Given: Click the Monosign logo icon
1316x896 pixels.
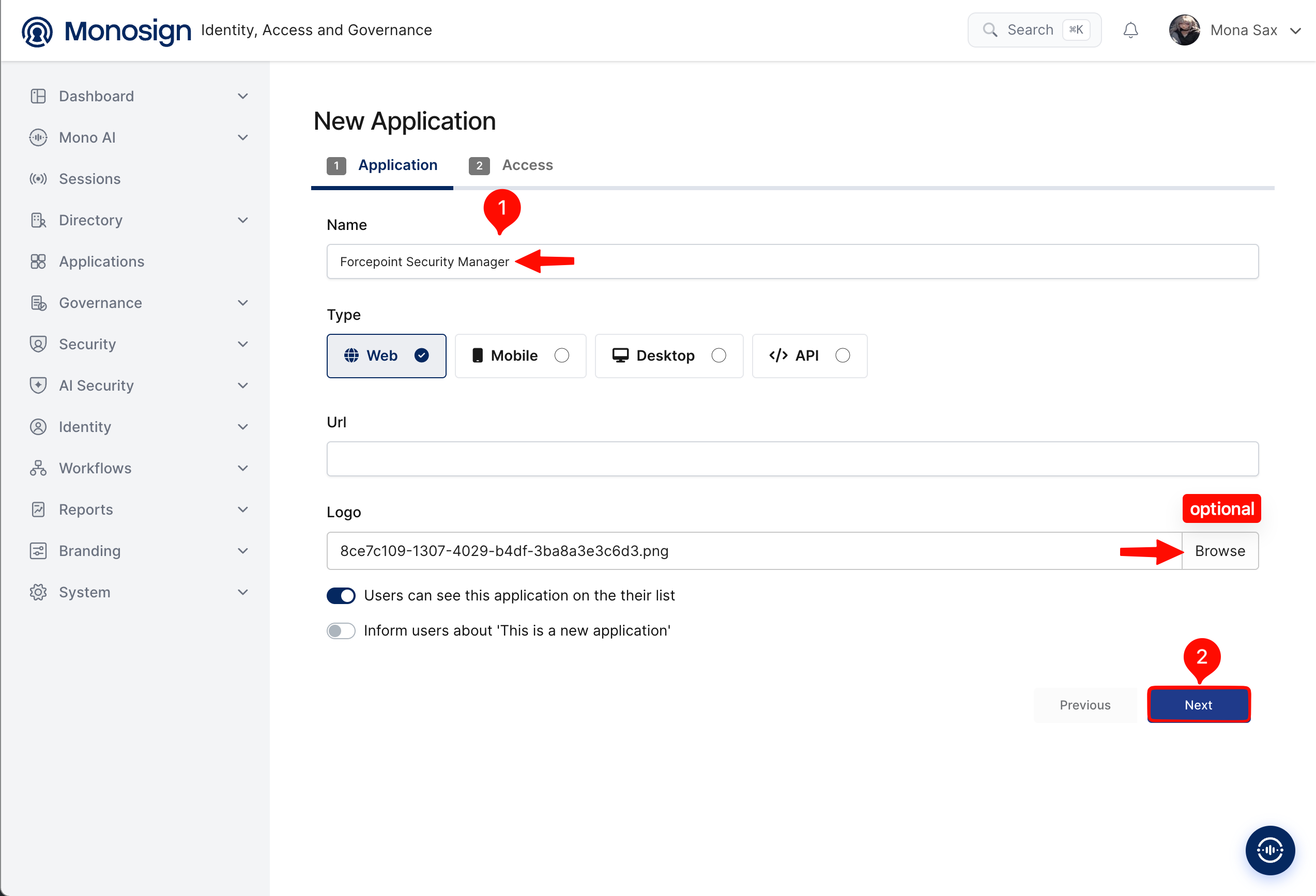Looking at the screenshot, I should coord(37,30).
